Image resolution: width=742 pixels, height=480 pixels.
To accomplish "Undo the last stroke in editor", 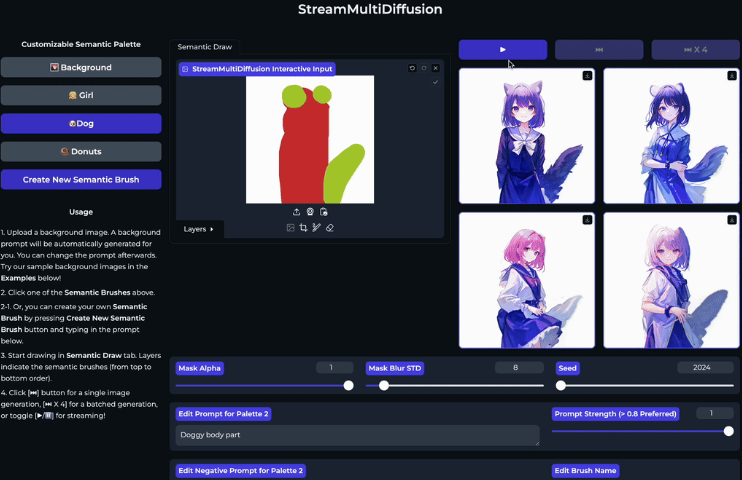I will click(x=412, y=68).
